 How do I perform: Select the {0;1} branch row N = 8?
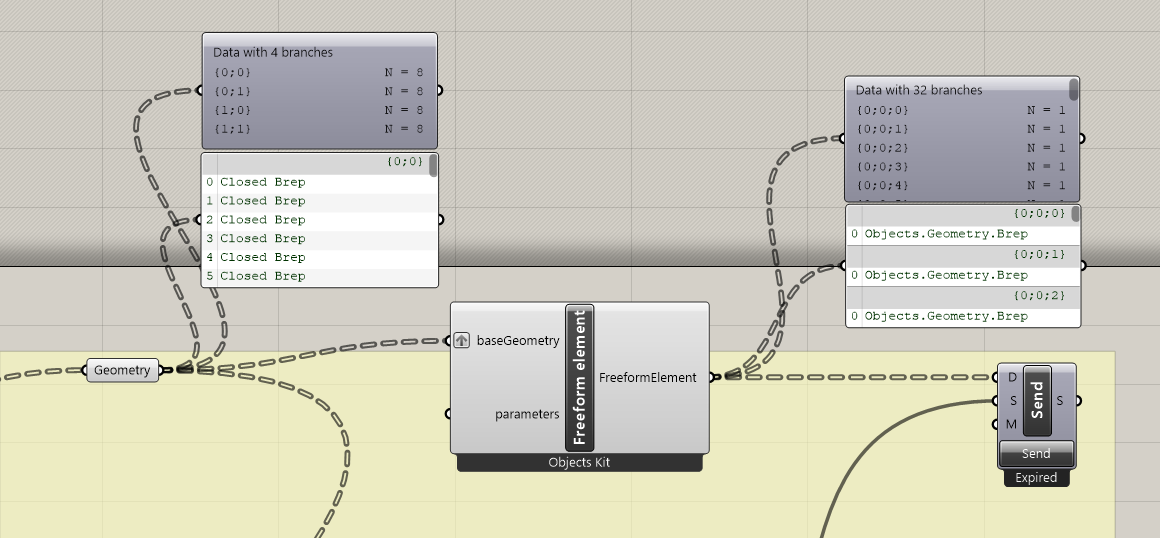[x=319, y=91]
